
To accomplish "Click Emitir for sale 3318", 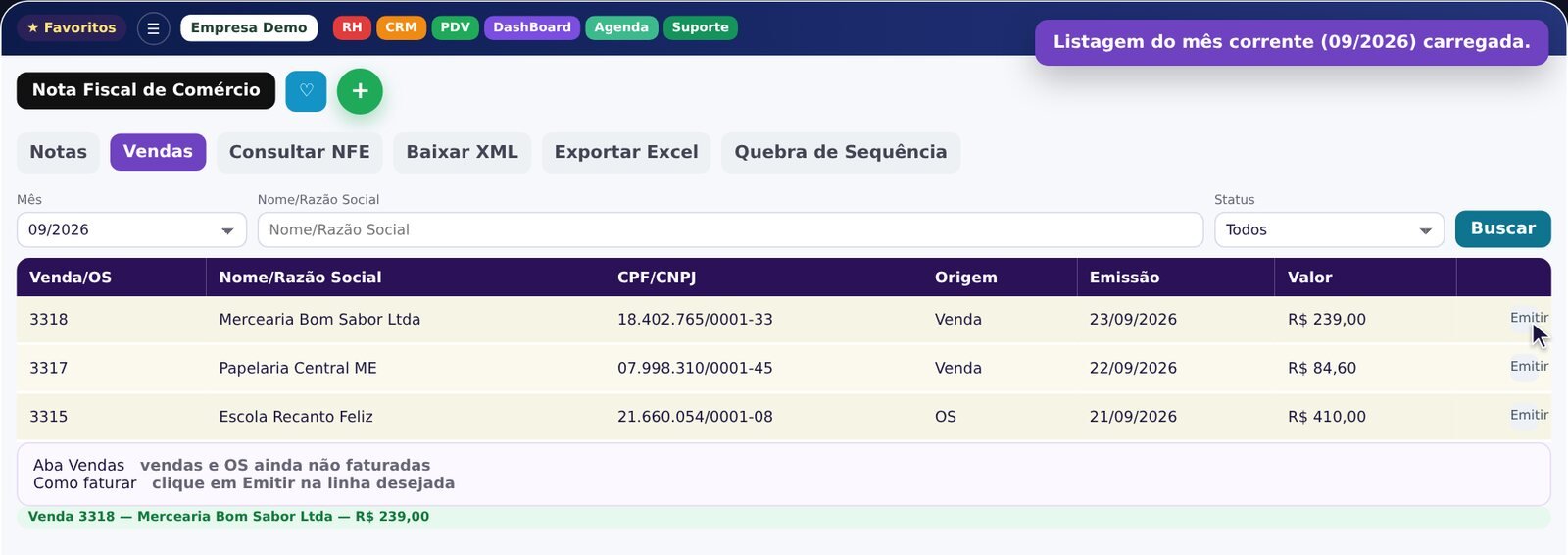I will point(1529,318).
